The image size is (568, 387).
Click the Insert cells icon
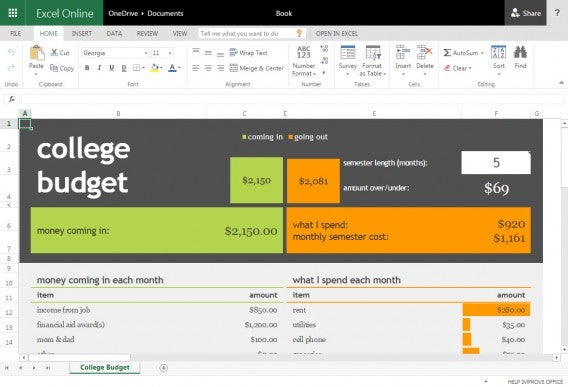click(x=403, y=52)
